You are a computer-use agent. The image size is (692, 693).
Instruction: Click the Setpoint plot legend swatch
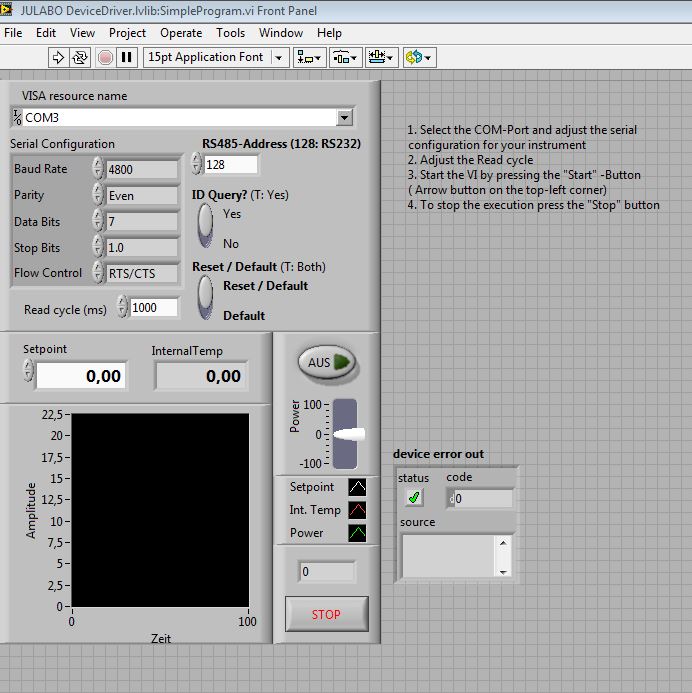click(357, 488)
